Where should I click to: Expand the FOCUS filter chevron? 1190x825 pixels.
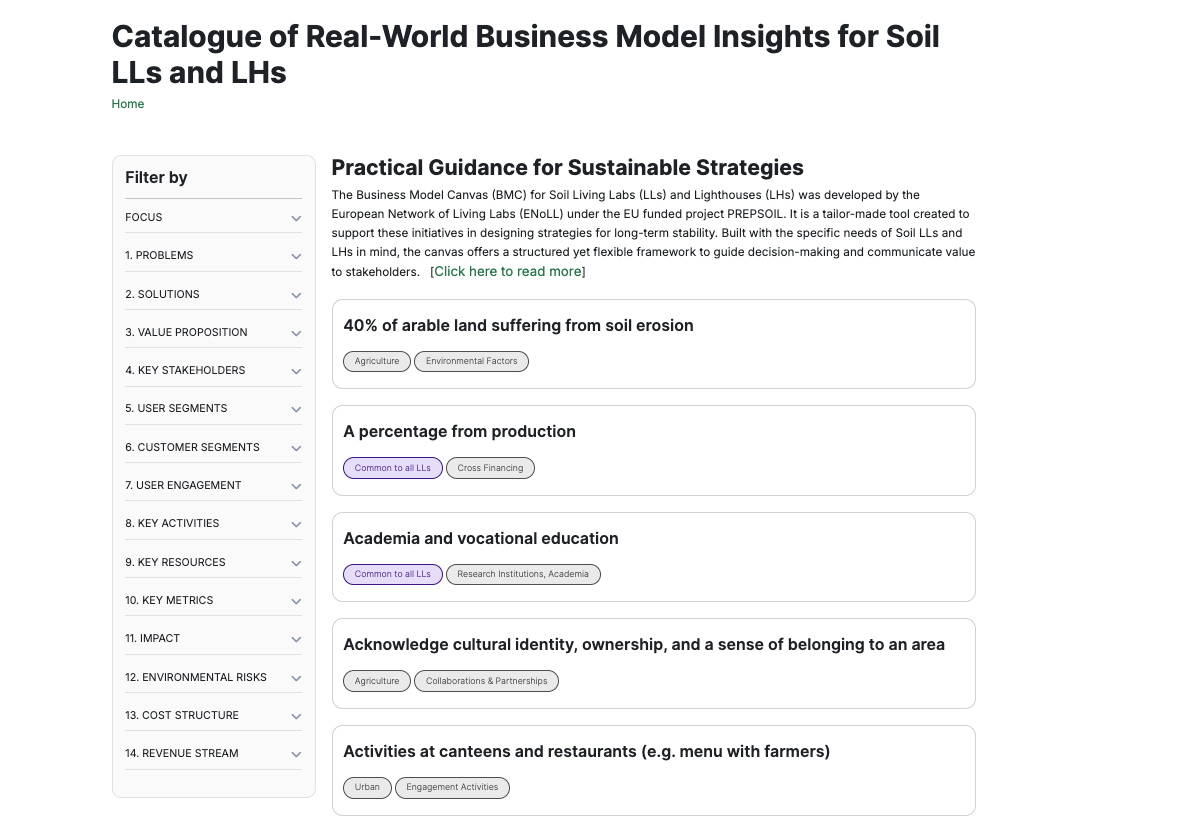click(296, 218)
